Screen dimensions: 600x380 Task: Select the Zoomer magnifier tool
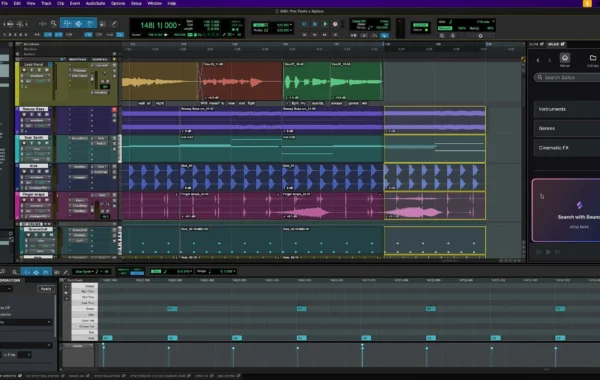pyautogui.click(x=54, y=24)
